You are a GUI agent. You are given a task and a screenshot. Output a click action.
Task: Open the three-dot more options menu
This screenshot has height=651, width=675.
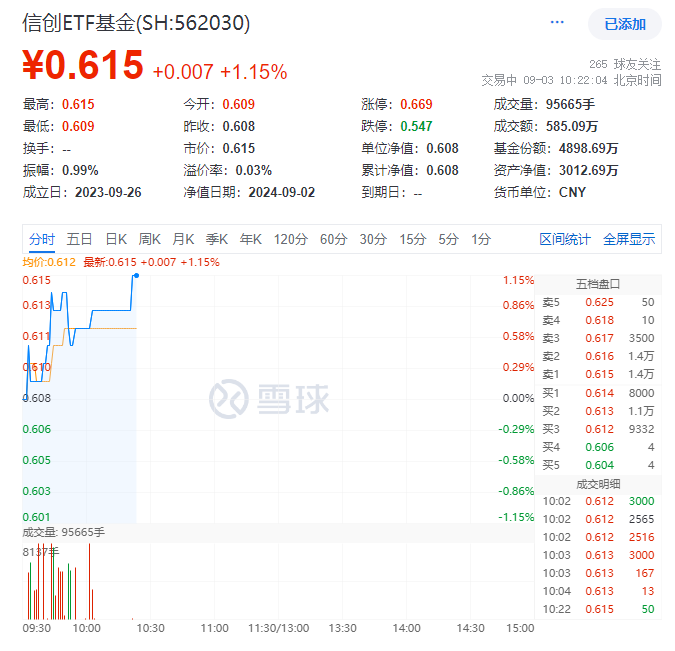pyautogui.click(x=557, y=22)
